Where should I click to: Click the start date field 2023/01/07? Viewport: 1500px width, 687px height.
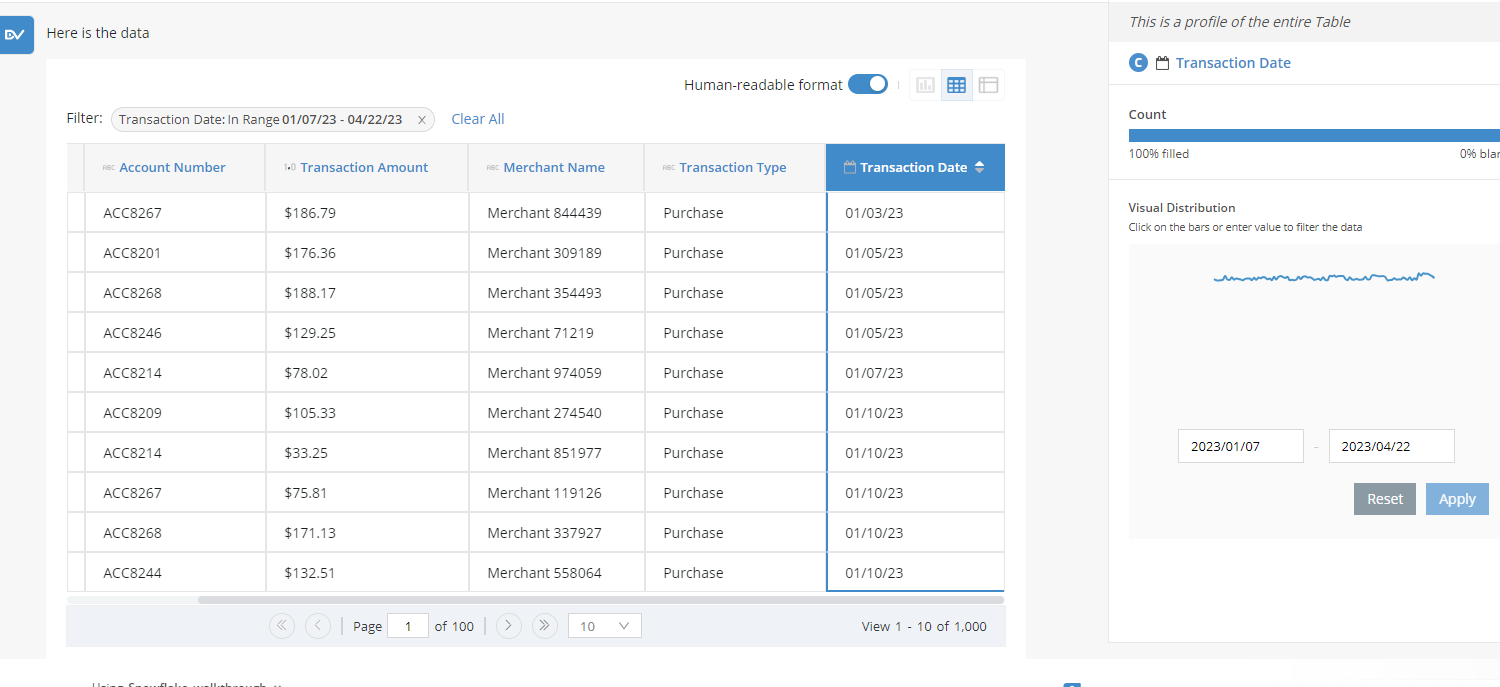1241,446
